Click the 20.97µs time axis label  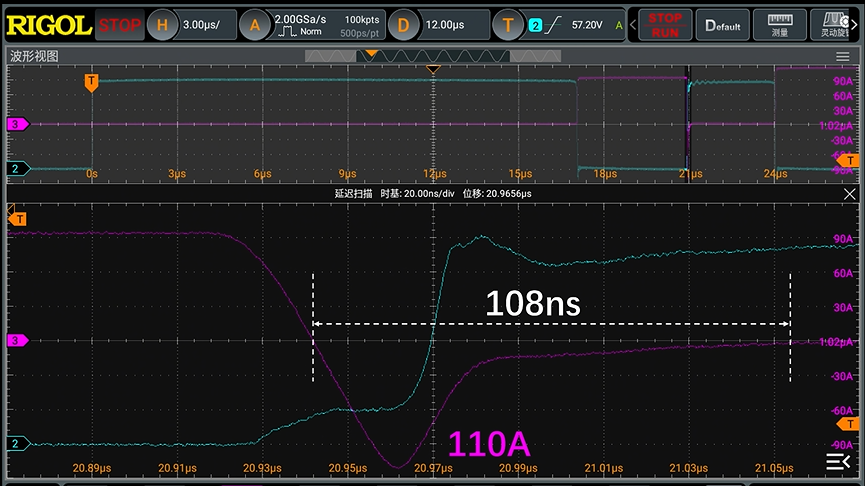click(433, 468)
